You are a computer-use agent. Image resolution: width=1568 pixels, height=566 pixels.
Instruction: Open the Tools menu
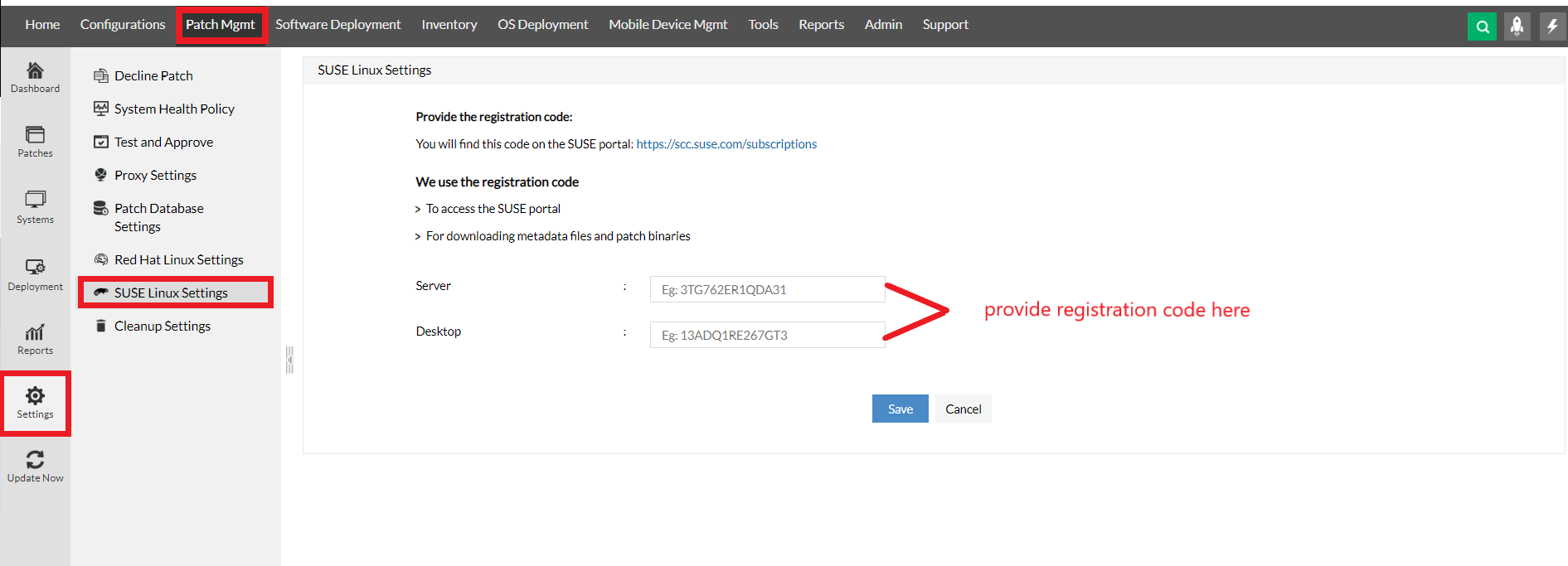[763, 25]
